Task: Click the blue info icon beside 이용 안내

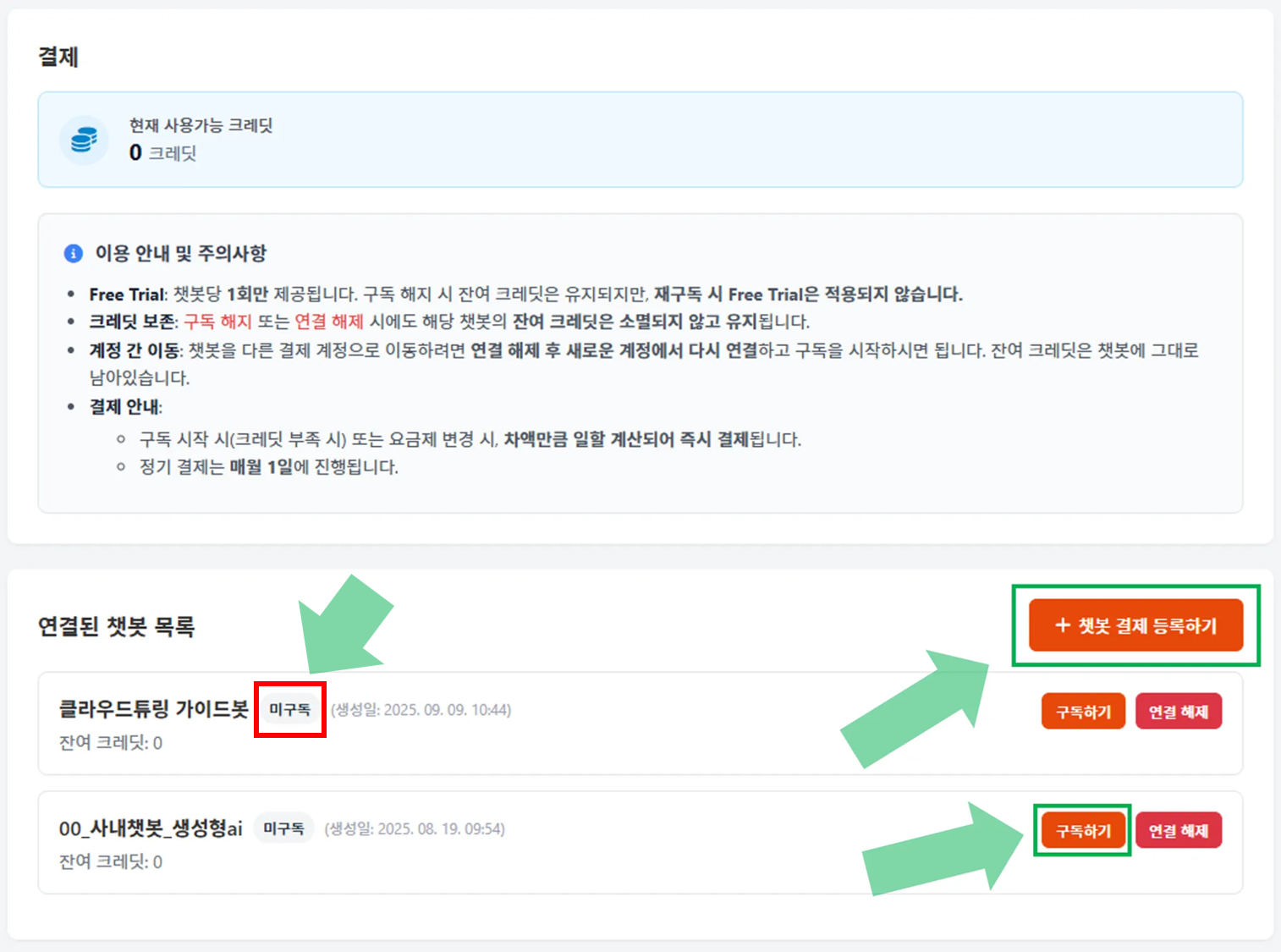Action: pos(74,253)
